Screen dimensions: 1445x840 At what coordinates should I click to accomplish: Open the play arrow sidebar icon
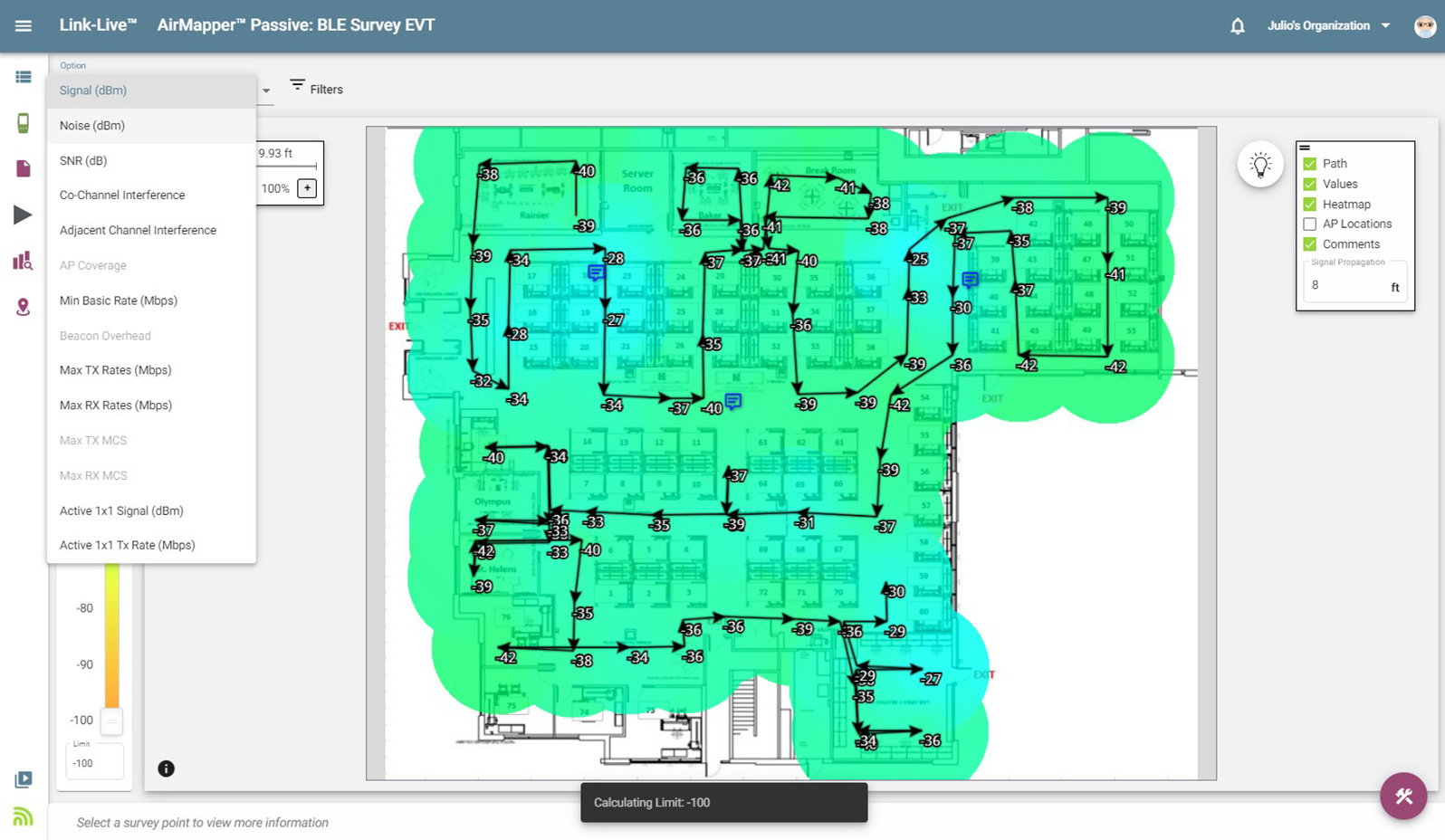point(23,215)
